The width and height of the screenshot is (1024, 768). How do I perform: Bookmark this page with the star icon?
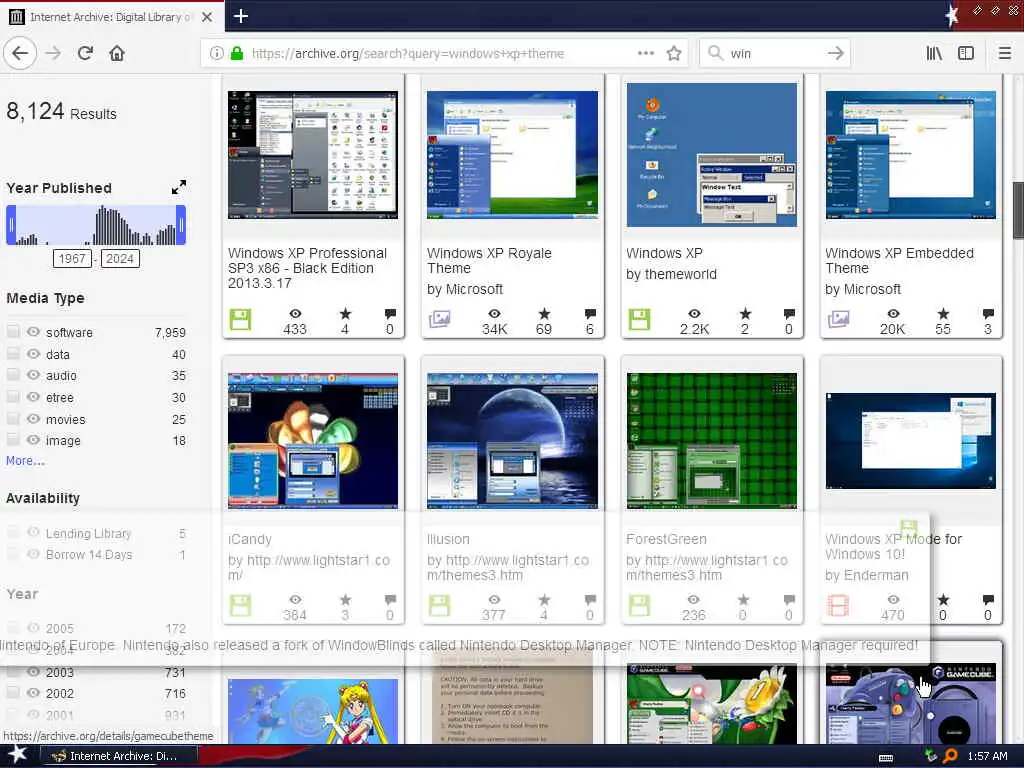674,53
